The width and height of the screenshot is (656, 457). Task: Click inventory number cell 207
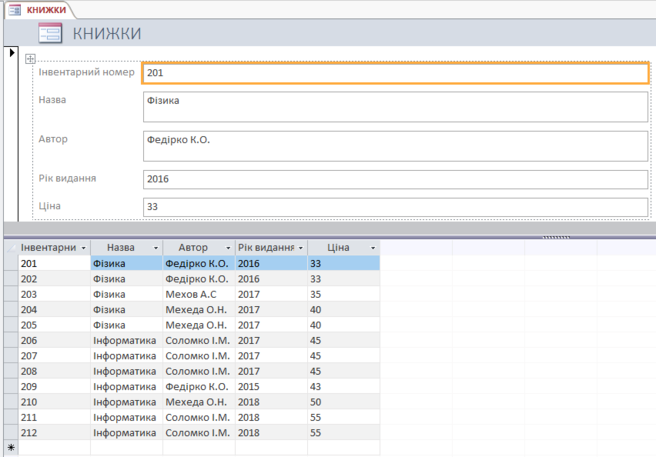54,356
